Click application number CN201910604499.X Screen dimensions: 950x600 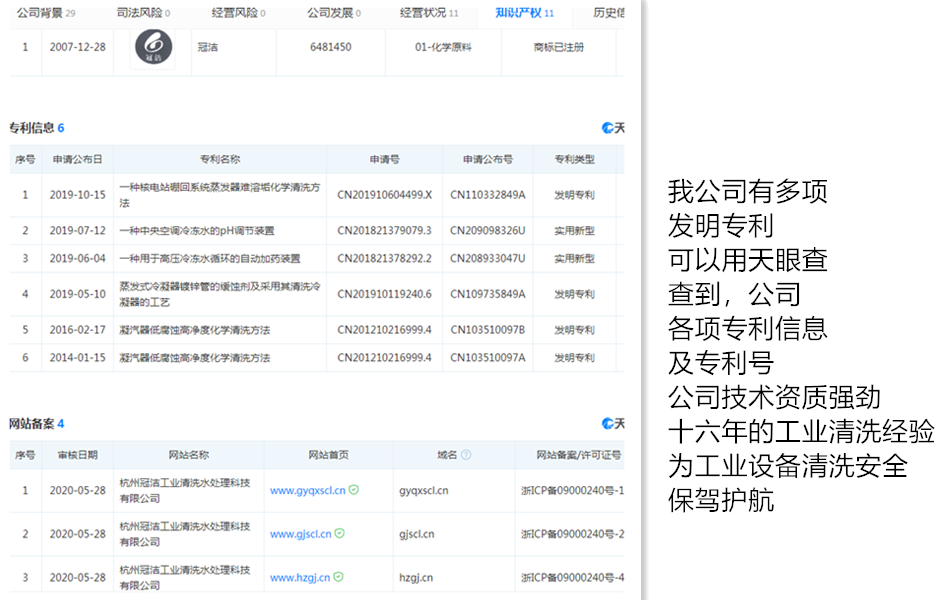coord(384,194)
